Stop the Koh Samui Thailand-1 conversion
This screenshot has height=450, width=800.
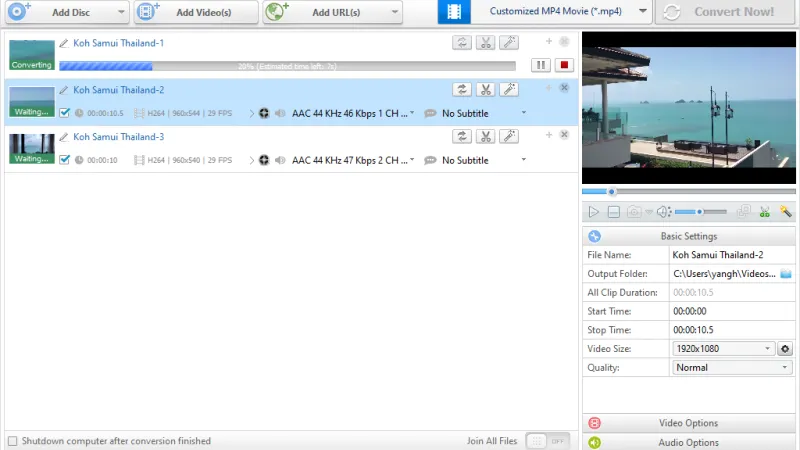(x=564, y=65)
